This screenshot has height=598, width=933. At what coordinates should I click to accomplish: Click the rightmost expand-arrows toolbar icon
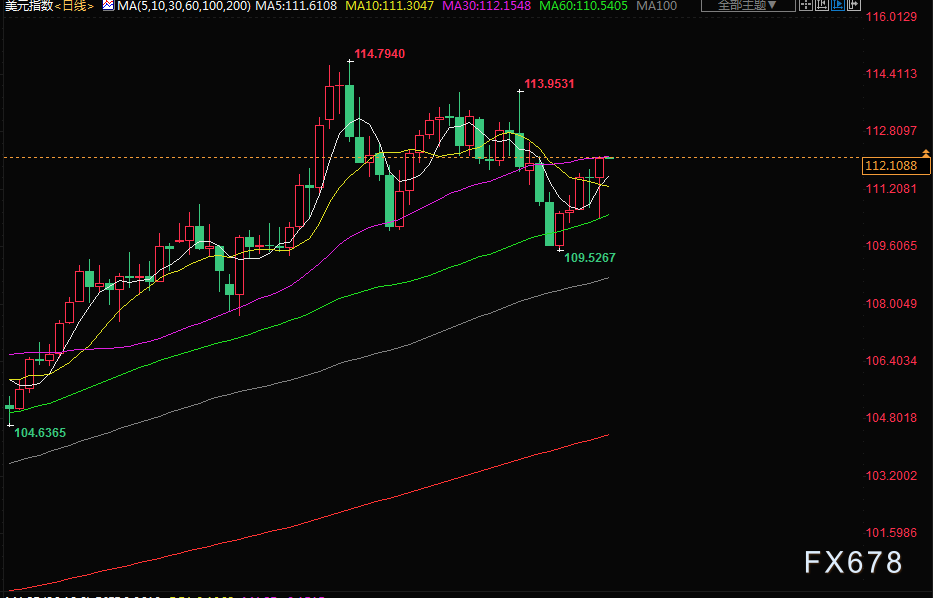click(853, 5)
